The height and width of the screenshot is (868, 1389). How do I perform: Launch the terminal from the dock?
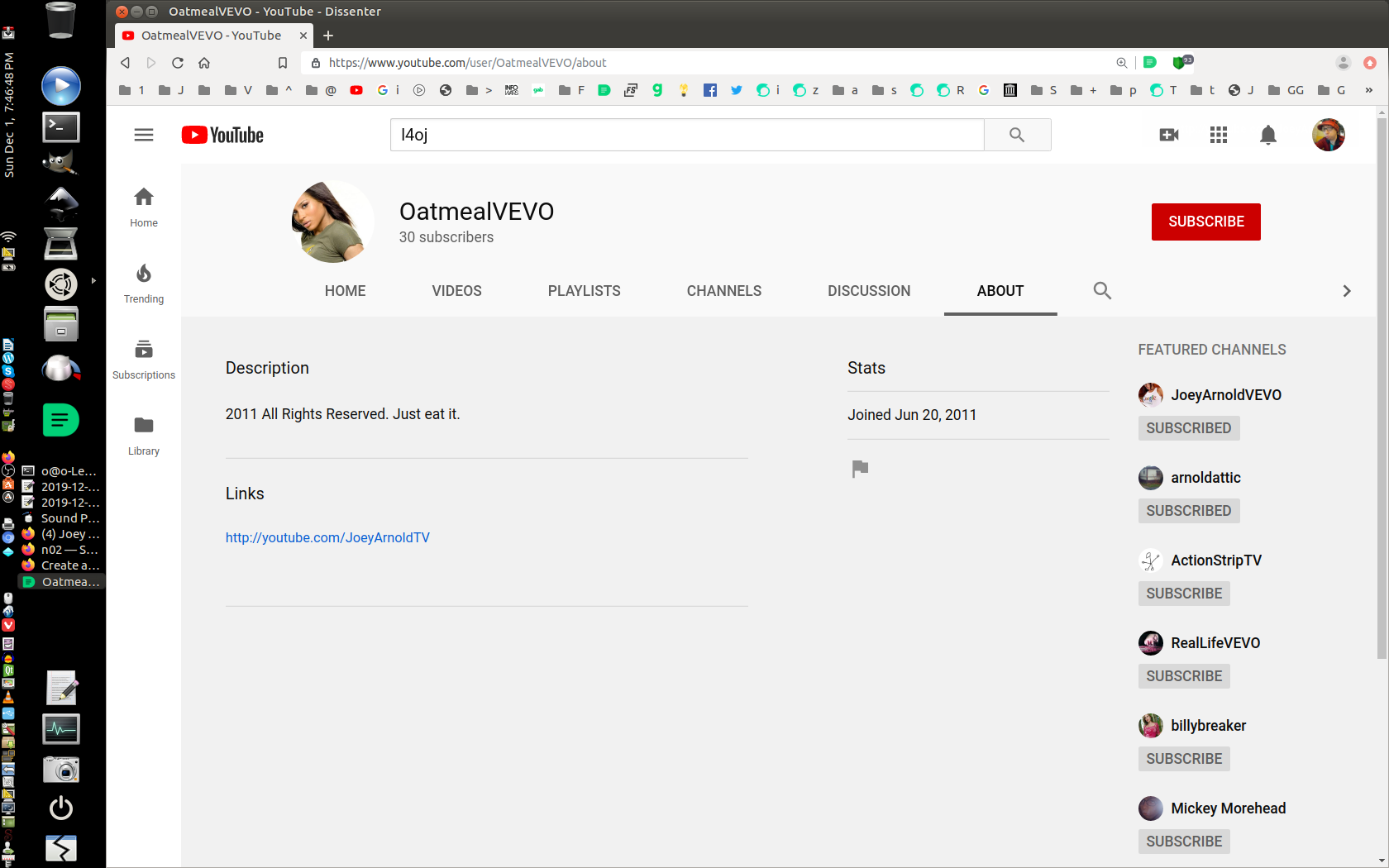pyautogui.click(x=61, y=126)
